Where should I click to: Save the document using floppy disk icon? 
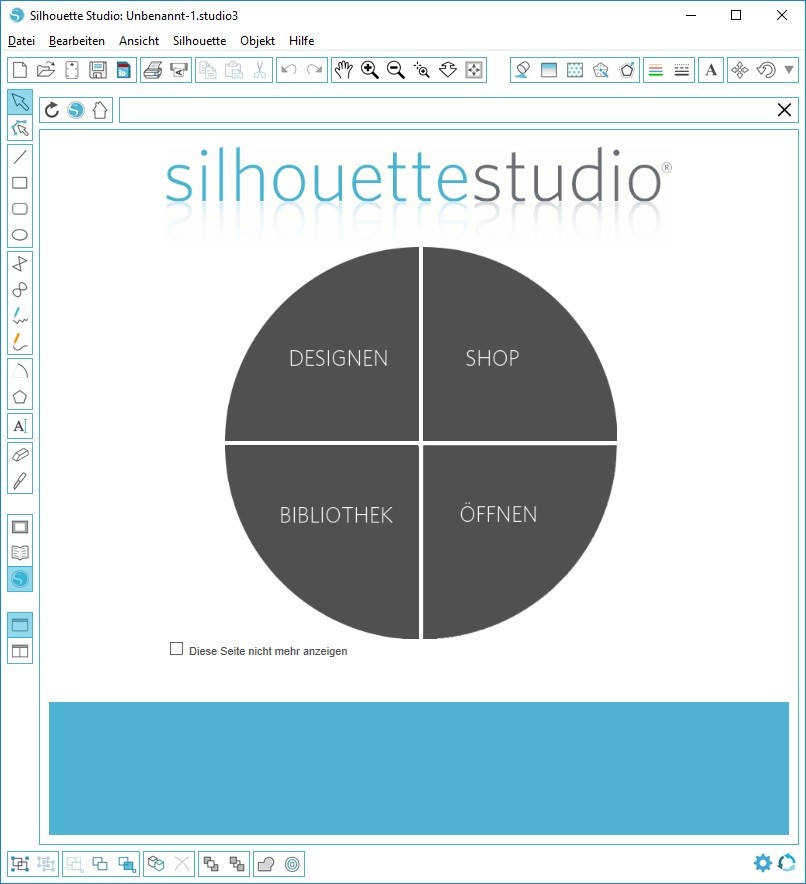98,70
